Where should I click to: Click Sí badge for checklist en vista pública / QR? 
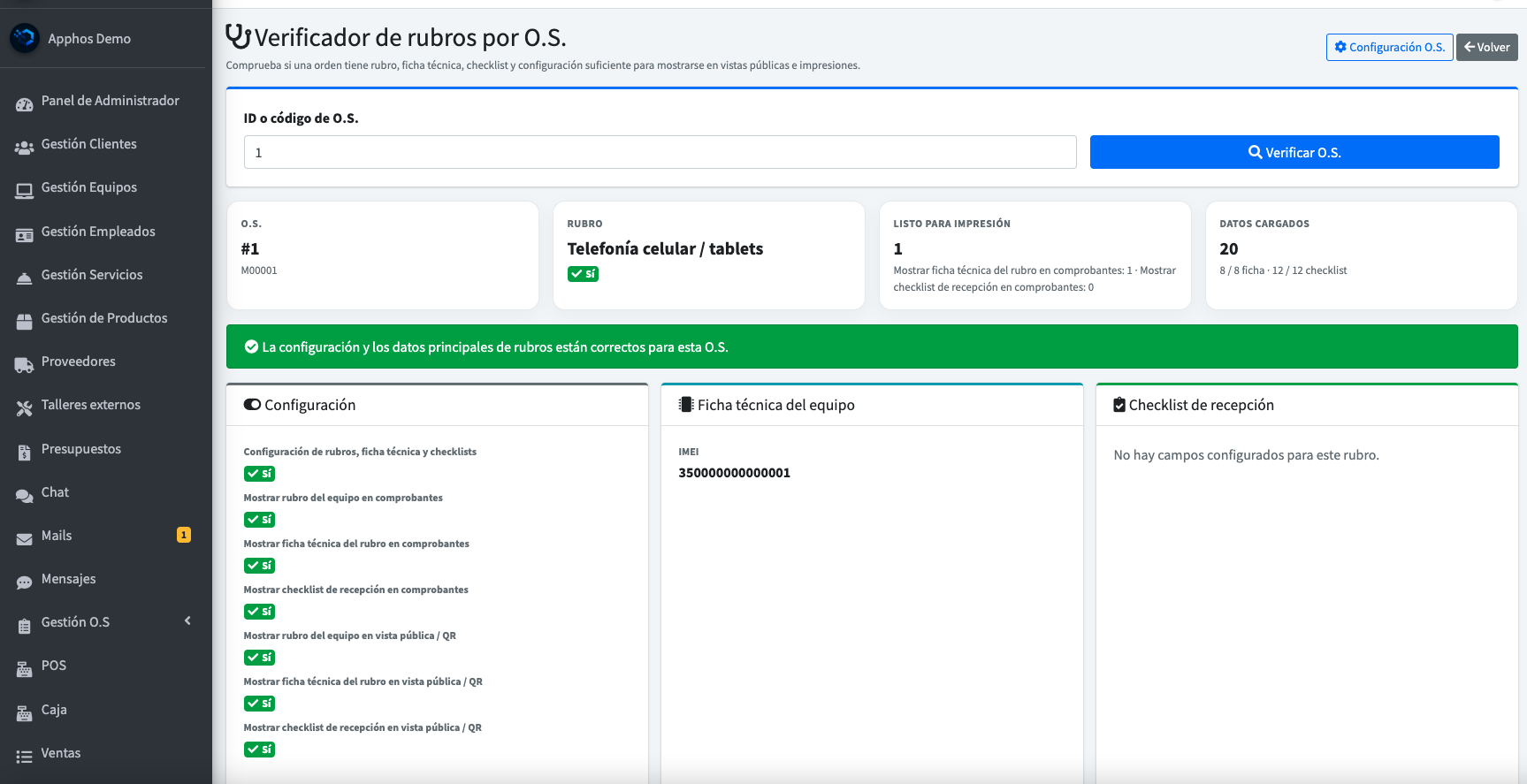260,750
